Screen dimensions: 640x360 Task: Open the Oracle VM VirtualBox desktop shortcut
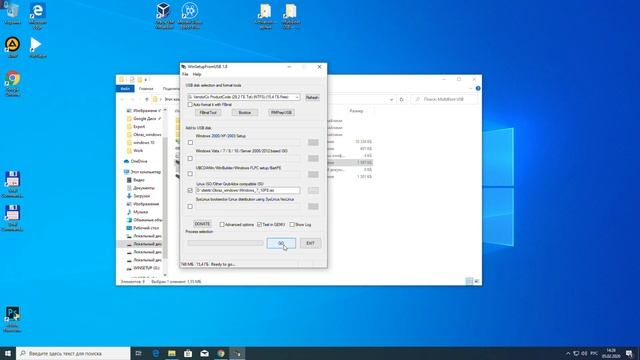pos(164,16)
